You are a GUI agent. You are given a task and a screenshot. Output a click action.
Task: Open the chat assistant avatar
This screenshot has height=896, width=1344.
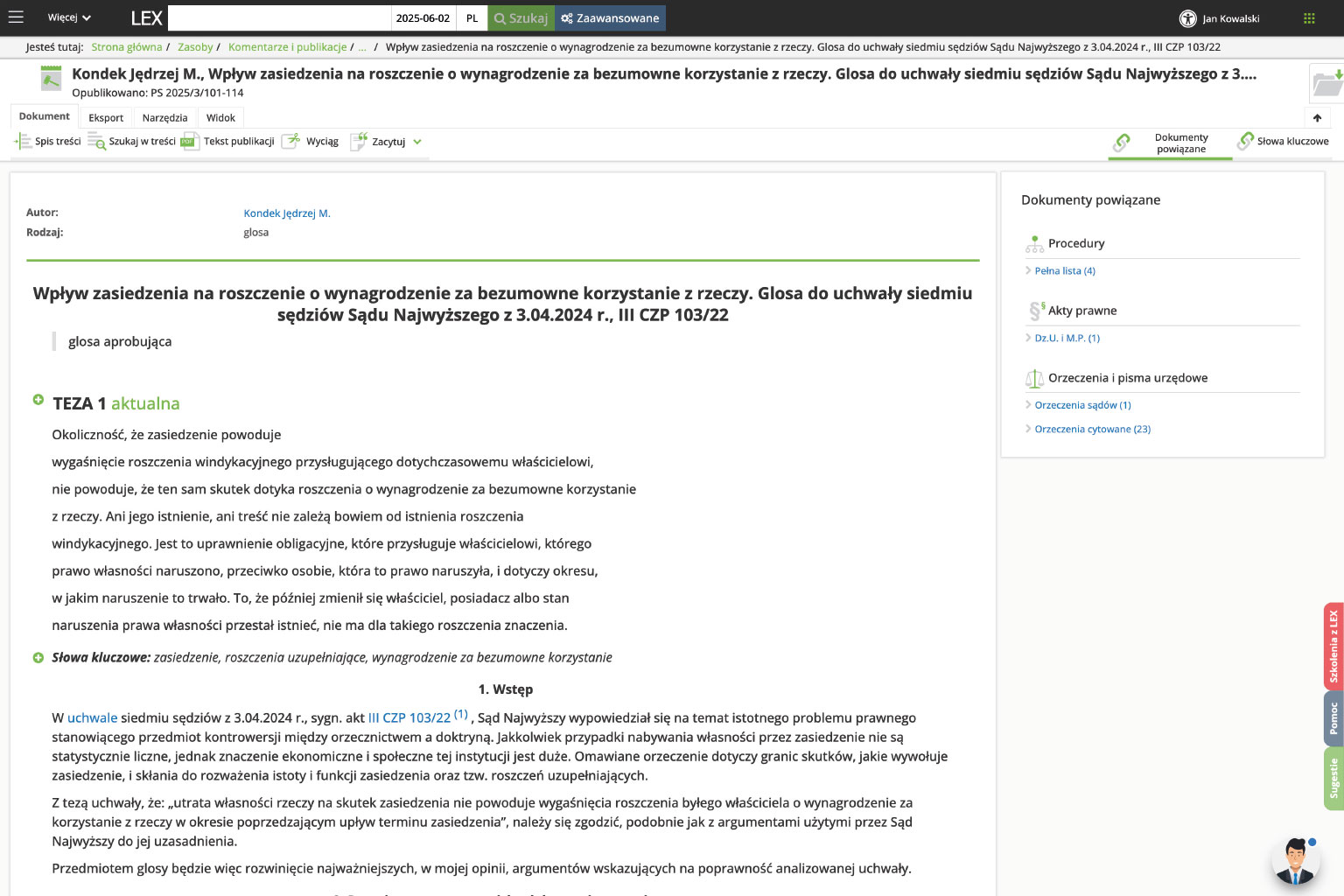pyautogui.click(x=1295, y=861)
